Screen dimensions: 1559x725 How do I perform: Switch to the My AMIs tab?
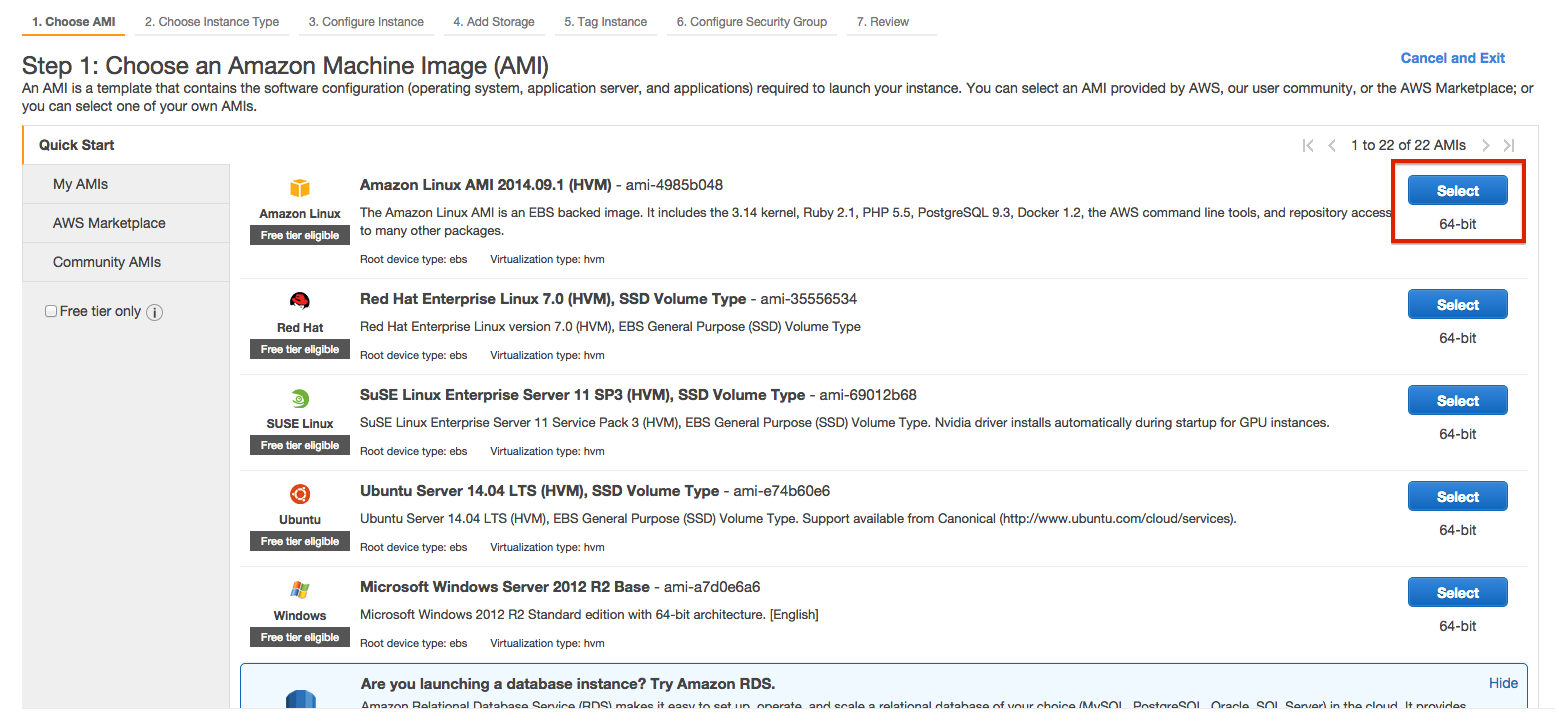[x=126, y=184]
